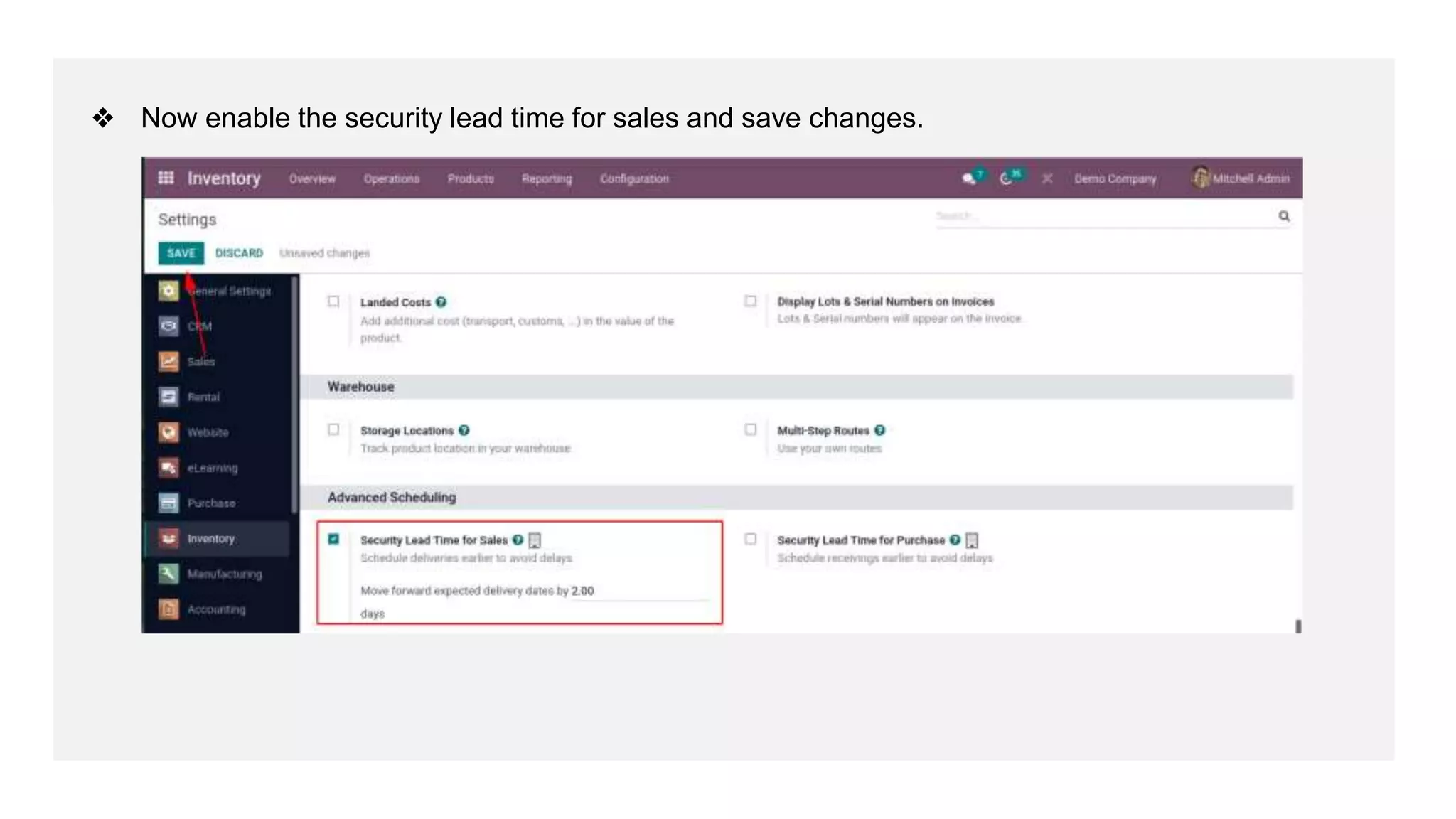
Task: Go to Manufacturing settings in sidebar
Action: [225, 574]
